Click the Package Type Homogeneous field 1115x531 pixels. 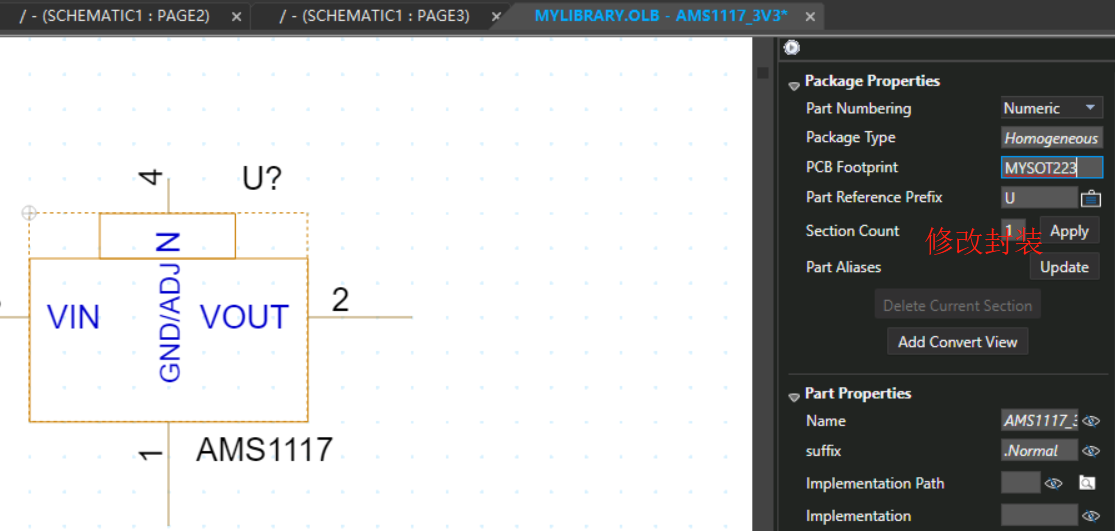pyautogui.click(x=1052, y=138)
